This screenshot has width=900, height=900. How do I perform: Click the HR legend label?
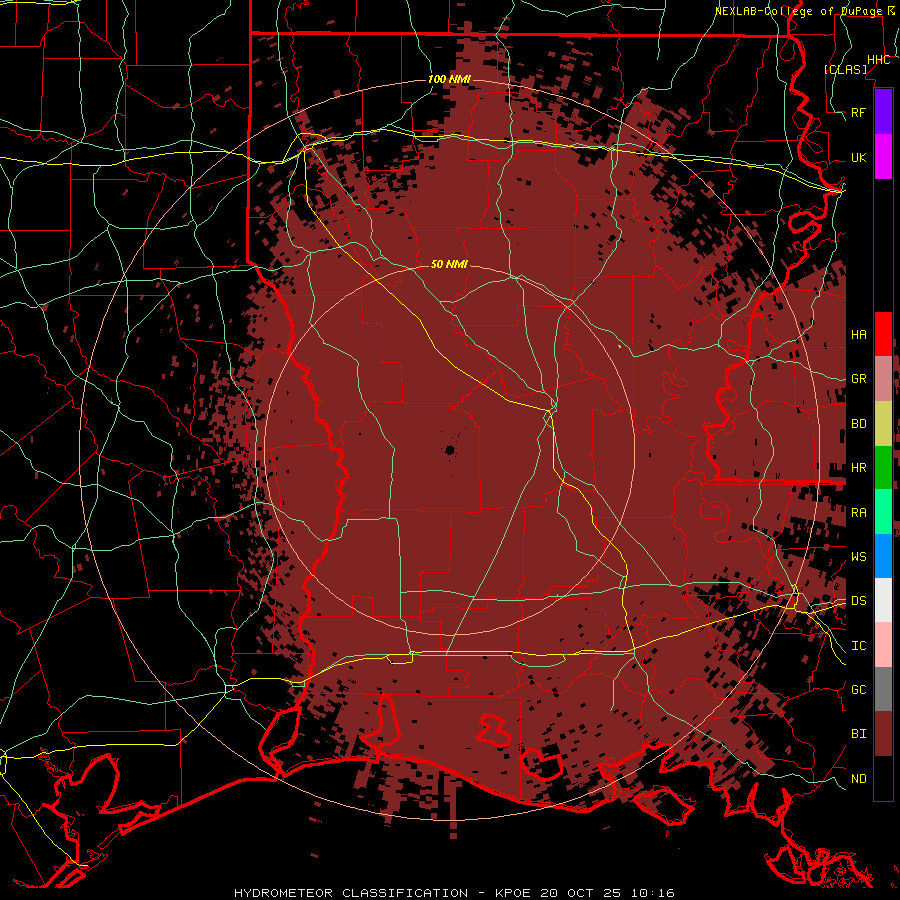tap(859, 468)
